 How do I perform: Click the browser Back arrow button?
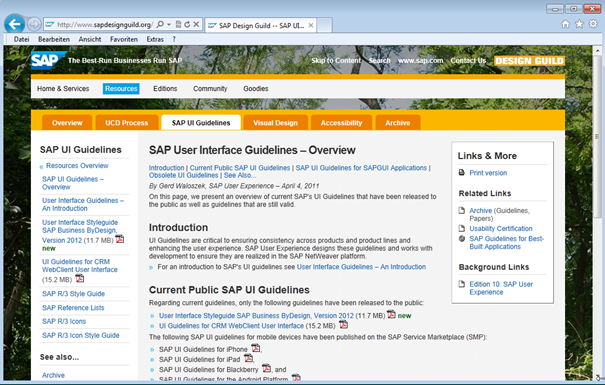15,25
